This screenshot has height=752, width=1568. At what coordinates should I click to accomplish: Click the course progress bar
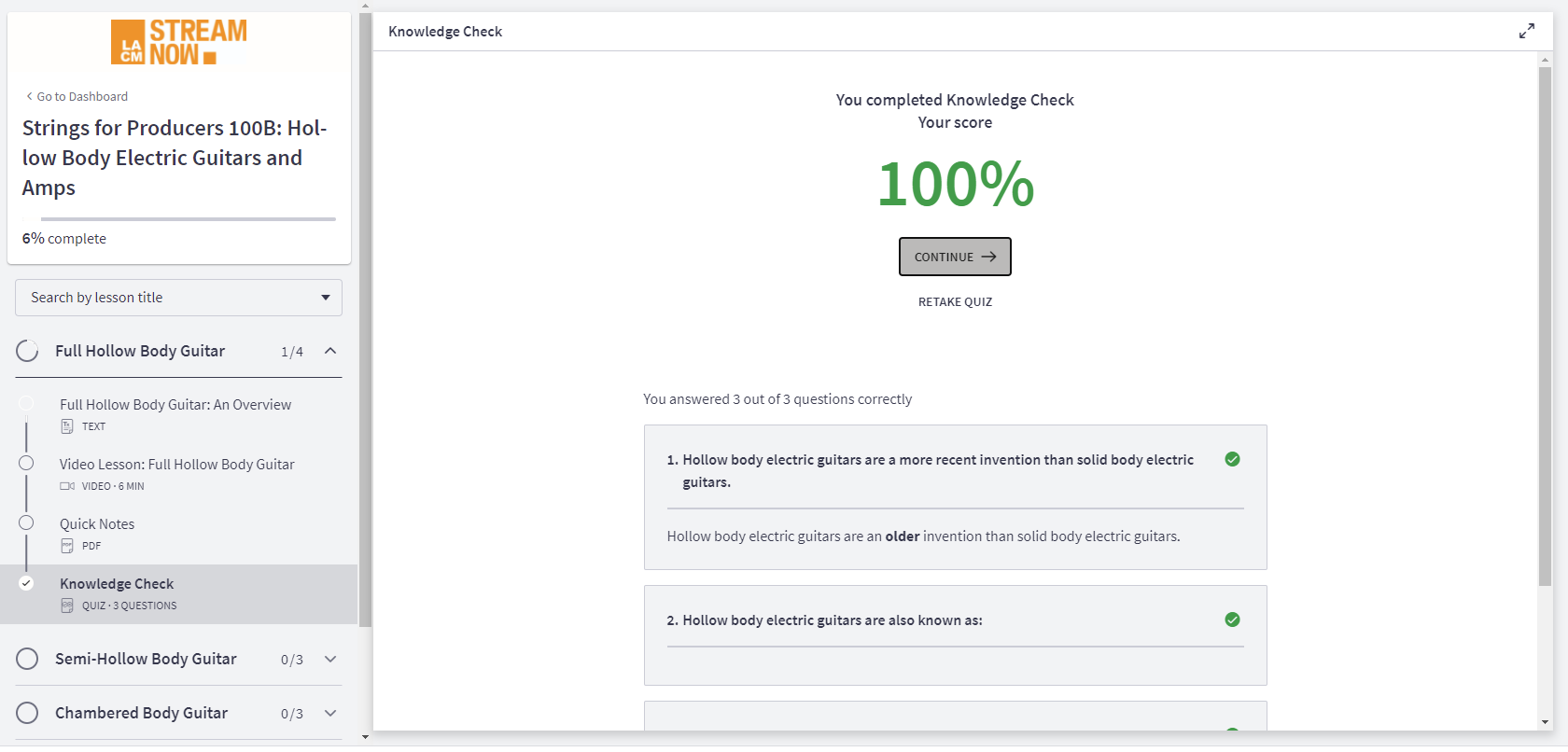(x=179, y=219)
